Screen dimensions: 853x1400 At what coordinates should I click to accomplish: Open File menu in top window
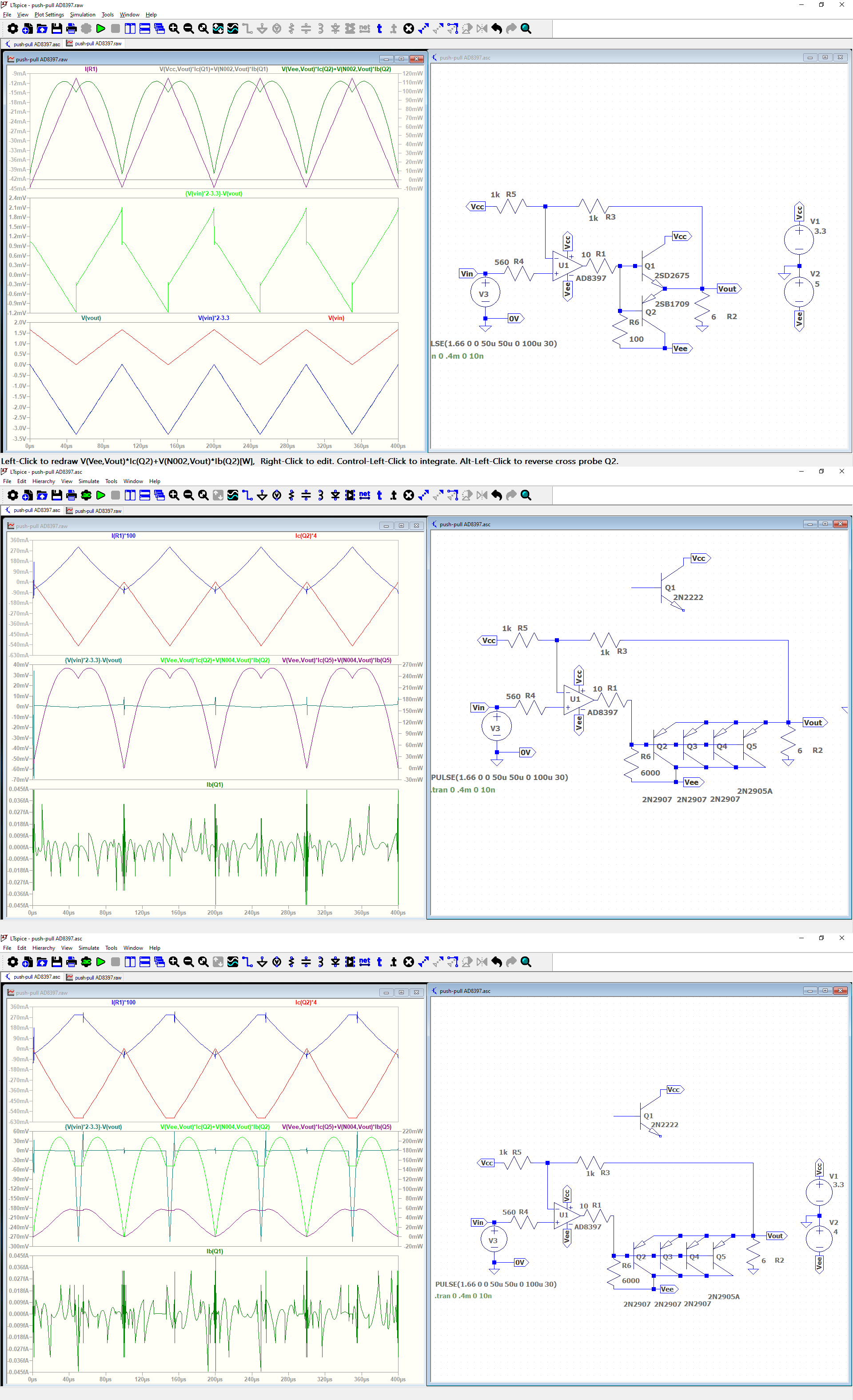tap(8, 15)
